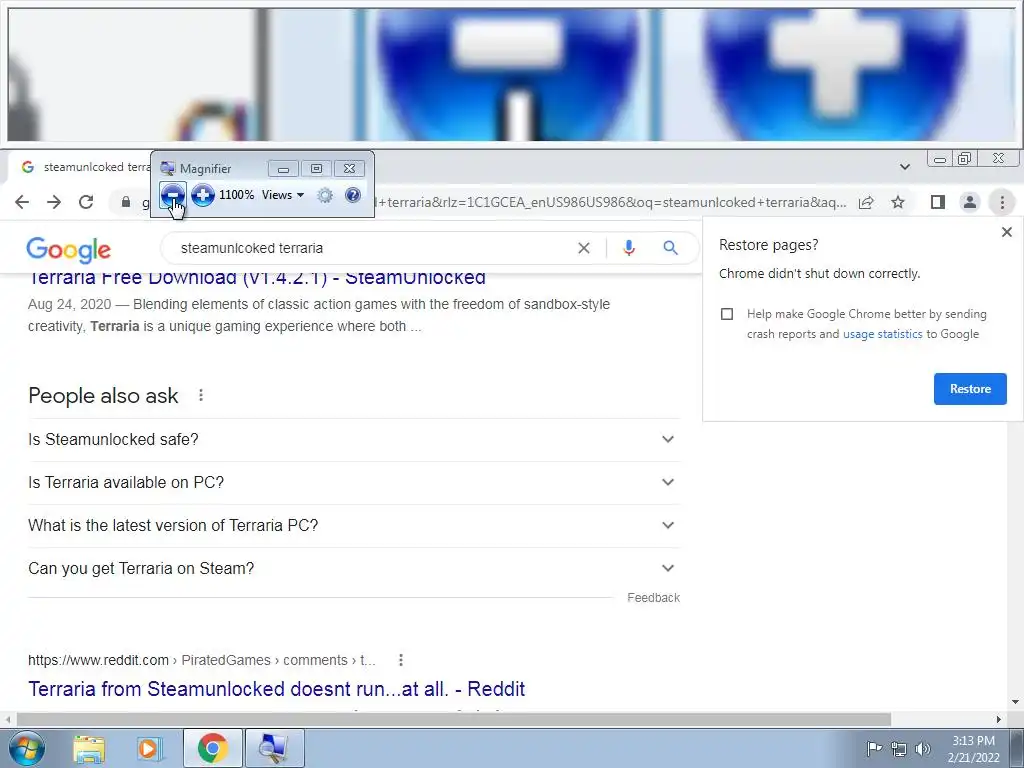The width and height of the screenshot is (1024, 768).
Task: Open Terraria Free Download SteamUnlocked result
Action: coord(257,278)
